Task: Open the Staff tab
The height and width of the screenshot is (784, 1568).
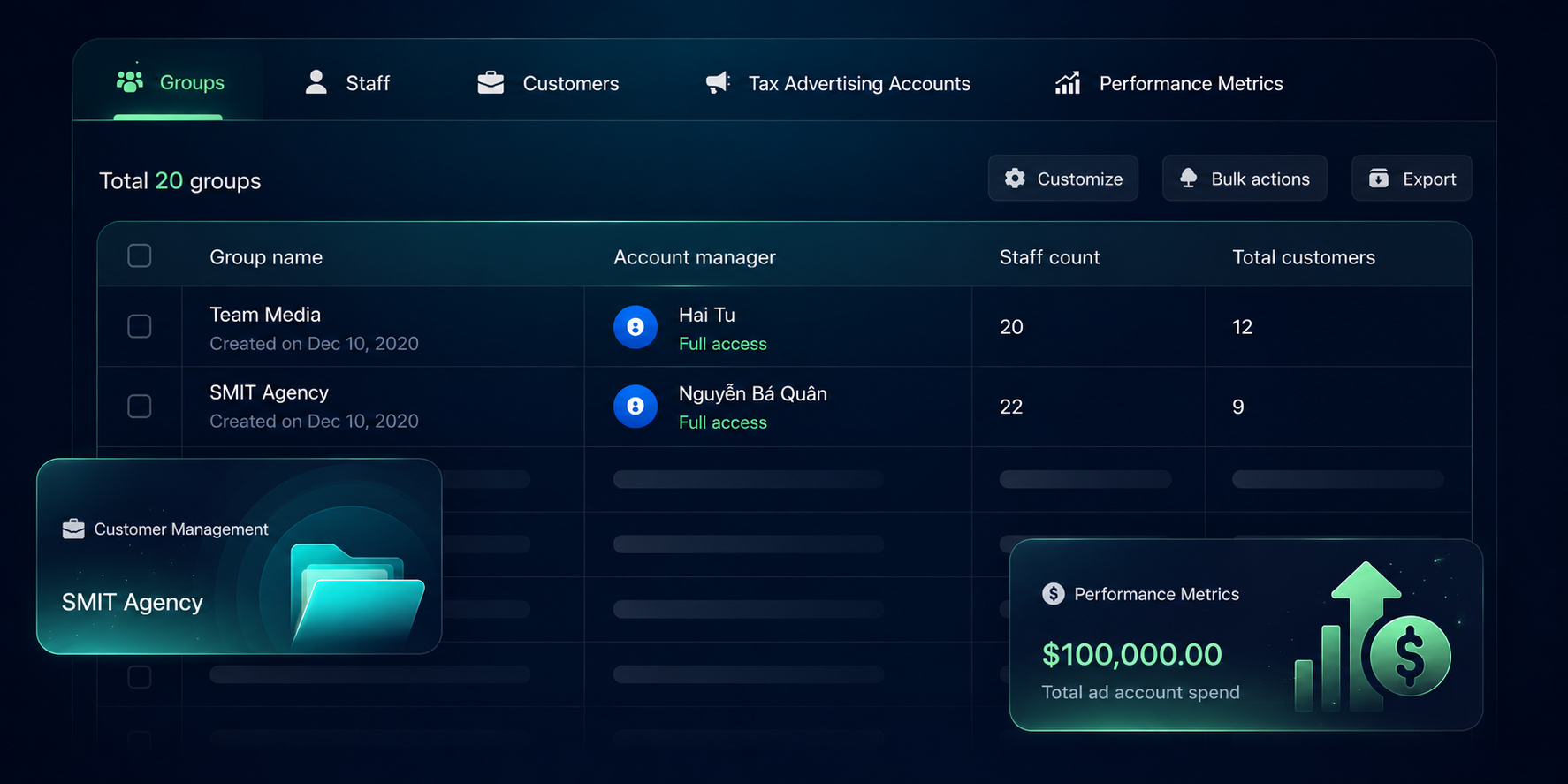Action: tap(347, 82)
